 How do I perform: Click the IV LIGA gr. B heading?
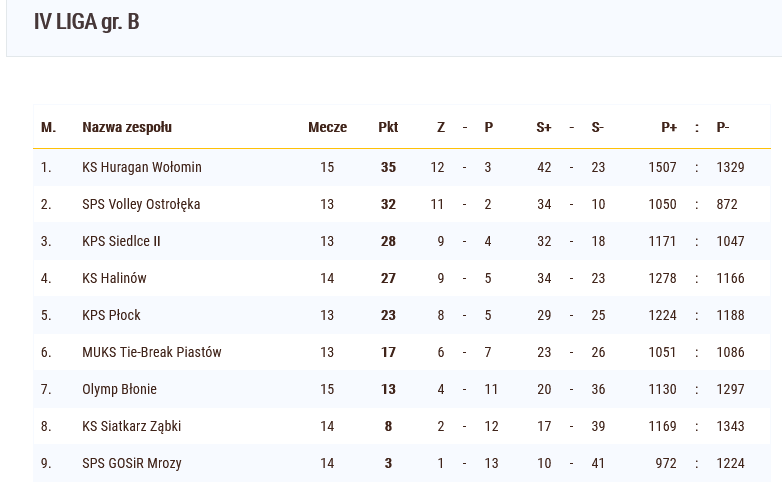click(86, 22)
